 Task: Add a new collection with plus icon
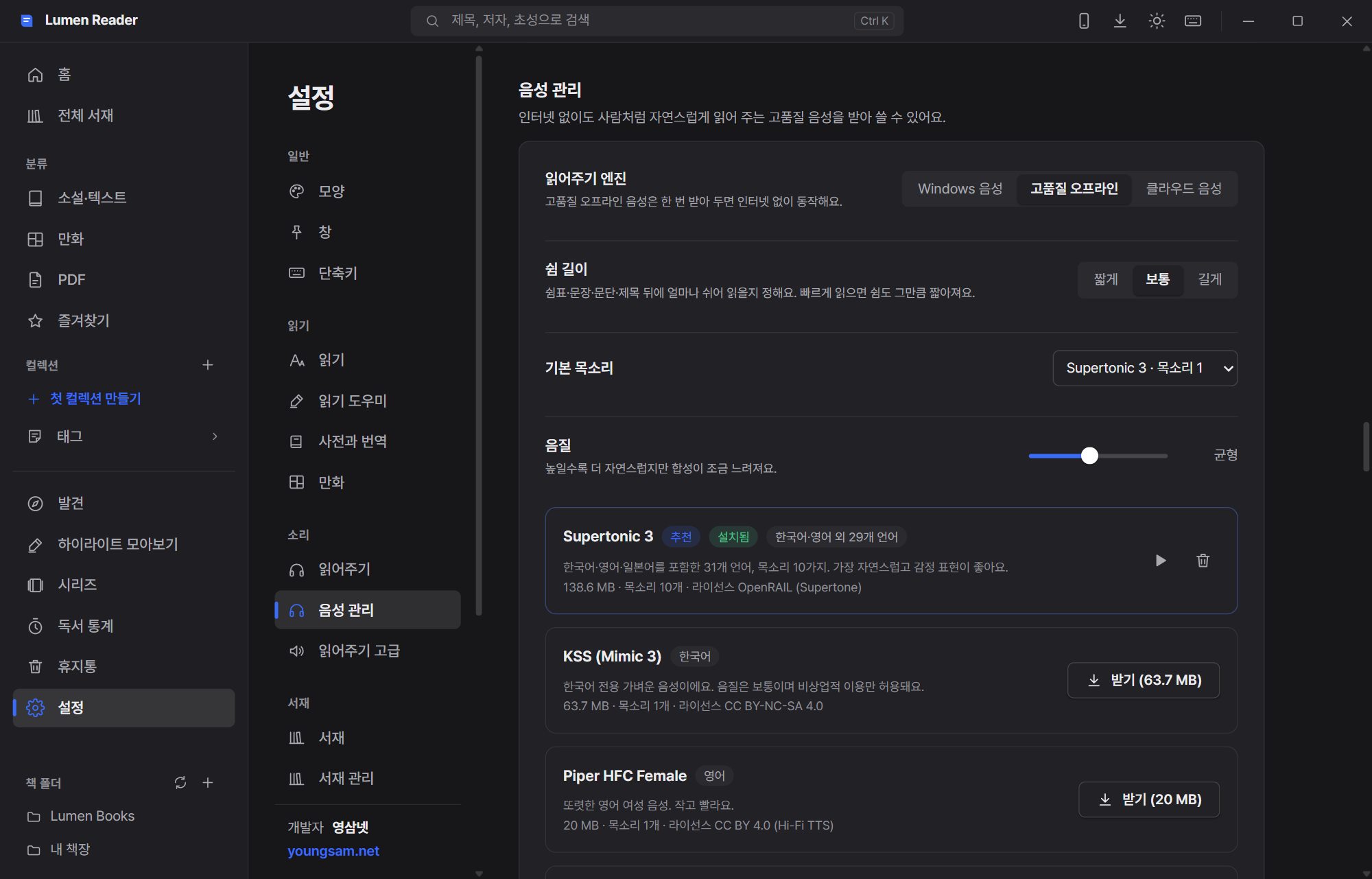pyautogui.click(x=208, y=365)
